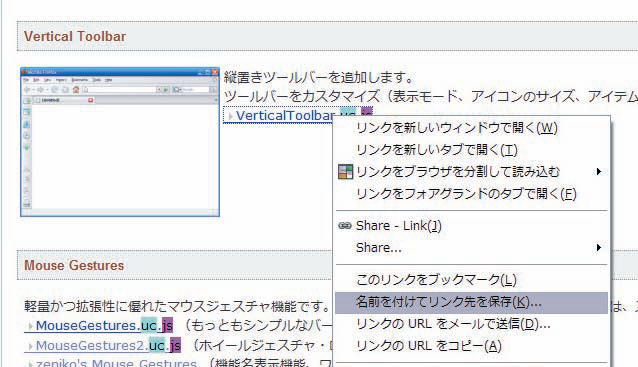Expand the Share... submenu arrow
The height and width of the screenshot is (367, 638).
pyautogui.click(x=599, y=247)
